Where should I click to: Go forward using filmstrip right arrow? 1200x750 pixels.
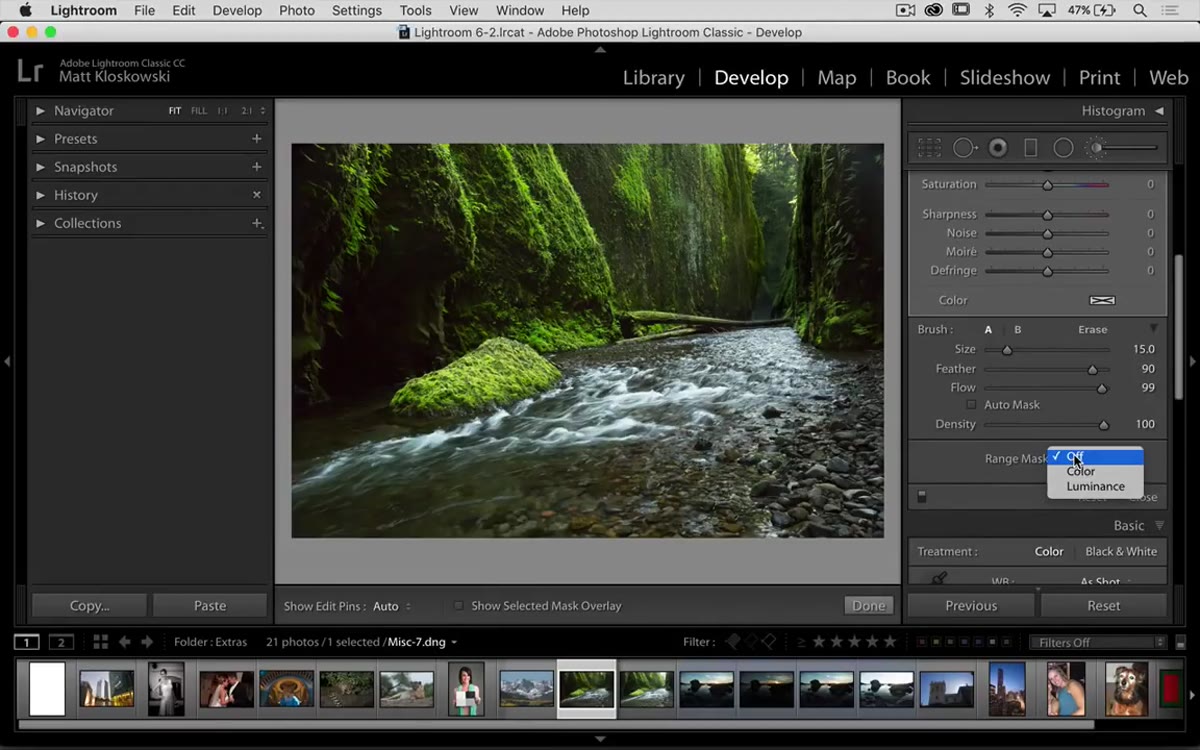tap(147, 642)
